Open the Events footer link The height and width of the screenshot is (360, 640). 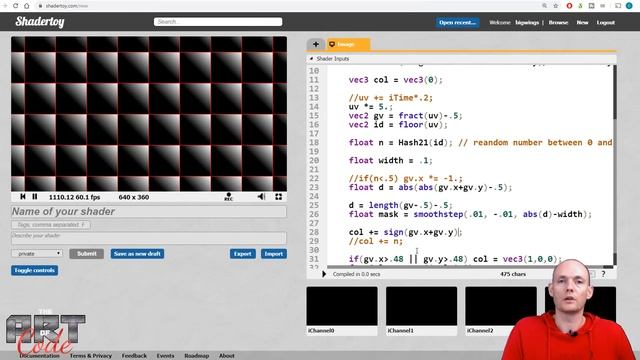point(165,356)
